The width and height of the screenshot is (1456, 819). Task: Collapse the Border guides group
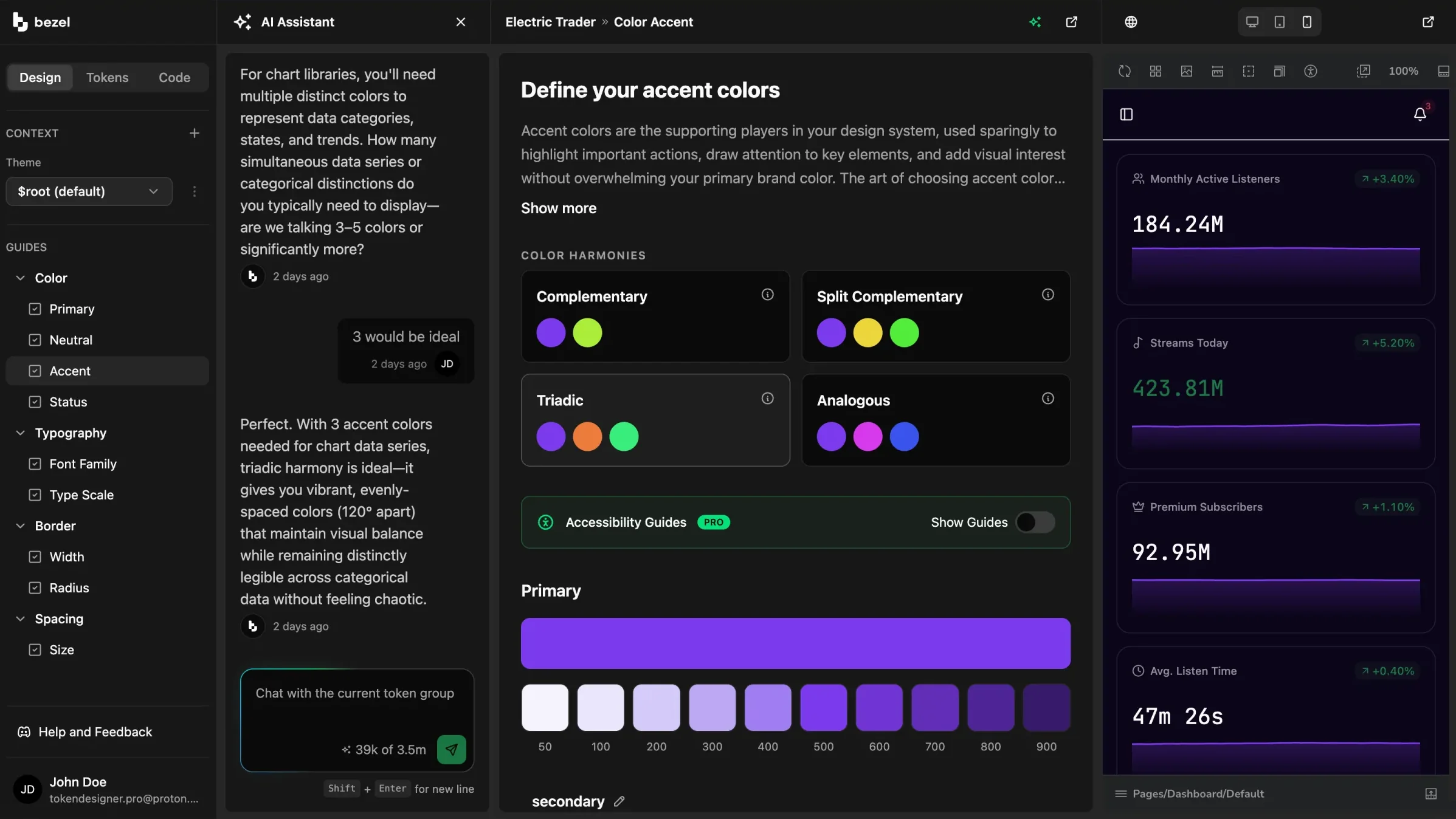(x=20, y=526)
